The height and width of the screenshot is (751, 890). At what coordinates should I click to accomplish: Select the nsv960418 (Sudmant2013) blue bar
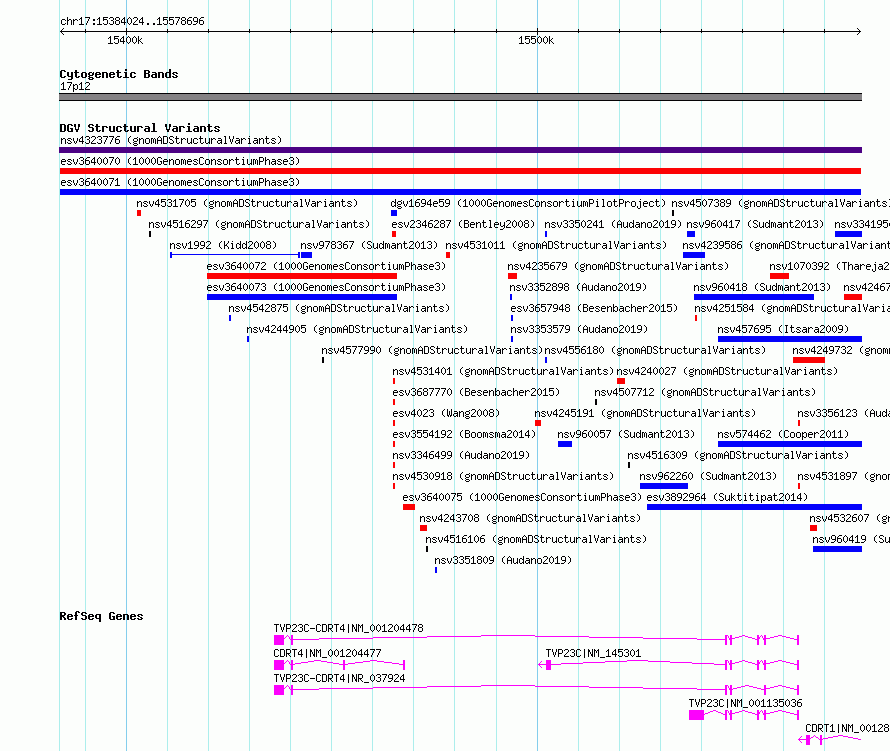(x=754, y=297)
